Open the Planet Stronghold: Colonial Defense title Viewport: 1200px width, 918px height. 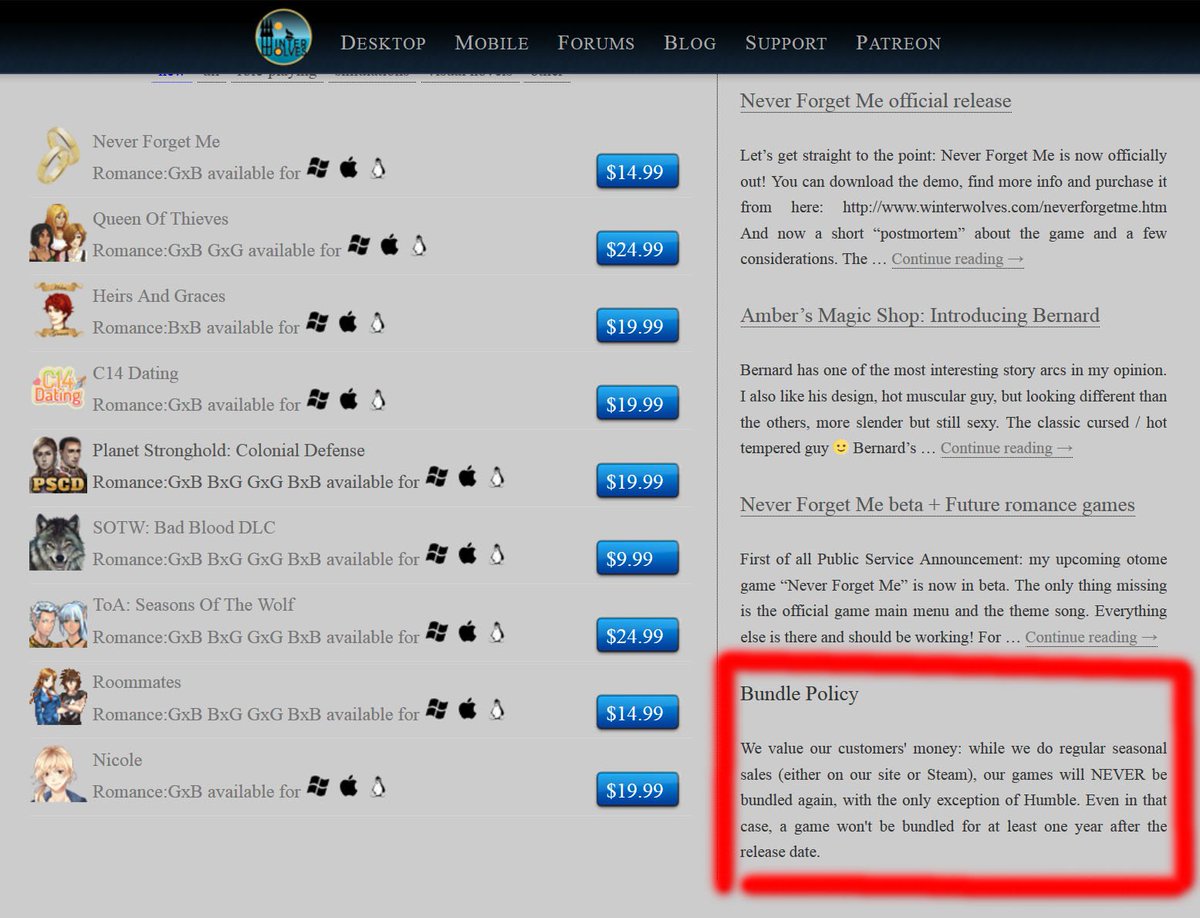click(x=228, y=450)
